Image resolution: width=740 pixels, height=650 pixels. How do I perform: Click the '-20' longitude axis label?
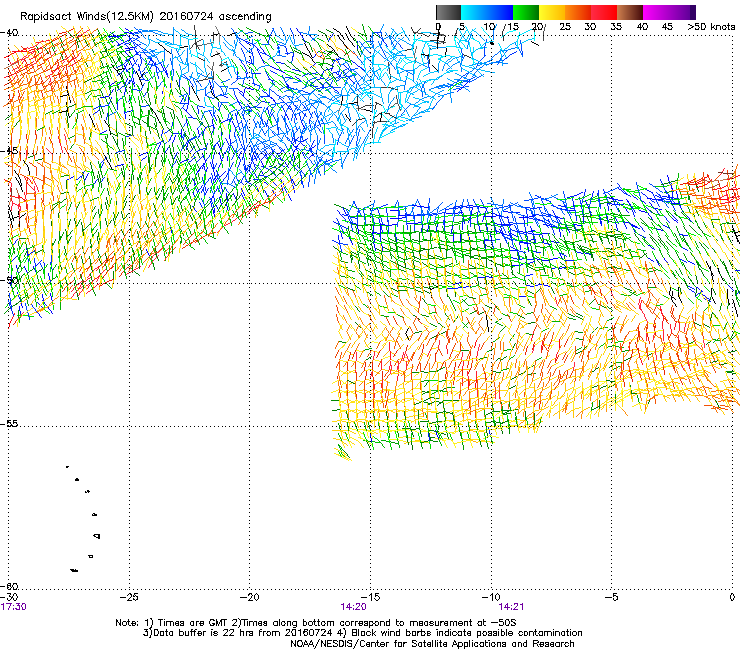[250, 597]
